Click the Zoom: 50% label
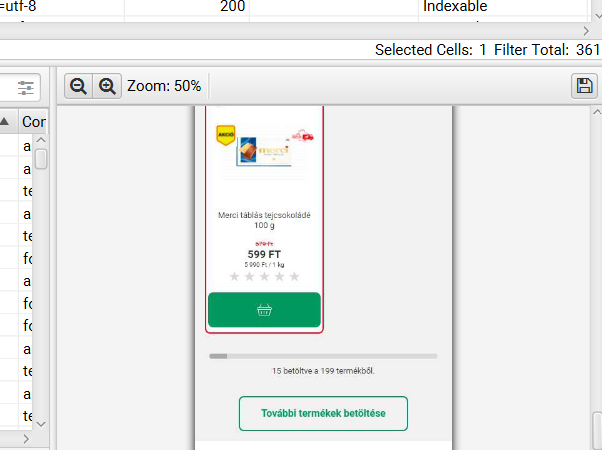This screenshot has width=602, height=450. pyautogui.click(x=164, y=86)
